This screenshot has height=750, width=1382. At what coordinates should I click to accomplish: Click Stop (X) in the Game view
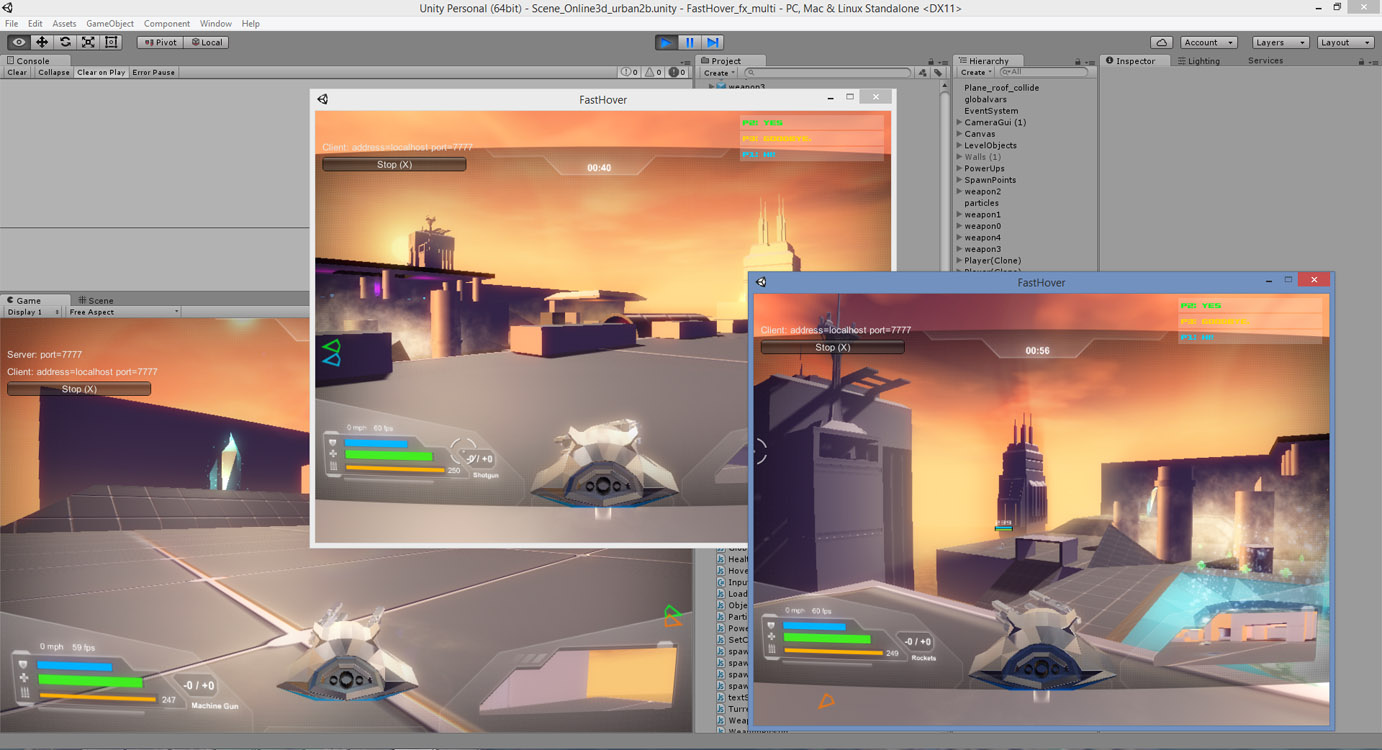79,389
